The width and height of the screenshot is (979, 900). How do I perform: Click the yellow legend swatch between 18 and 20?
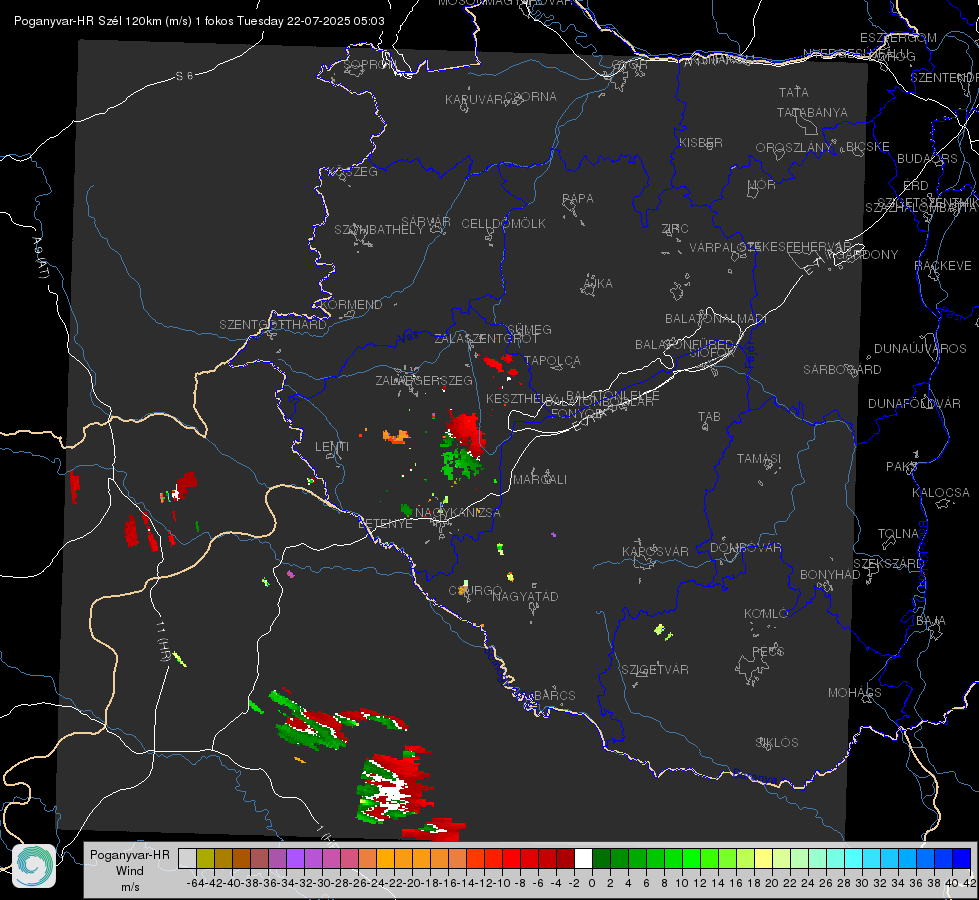763,859
